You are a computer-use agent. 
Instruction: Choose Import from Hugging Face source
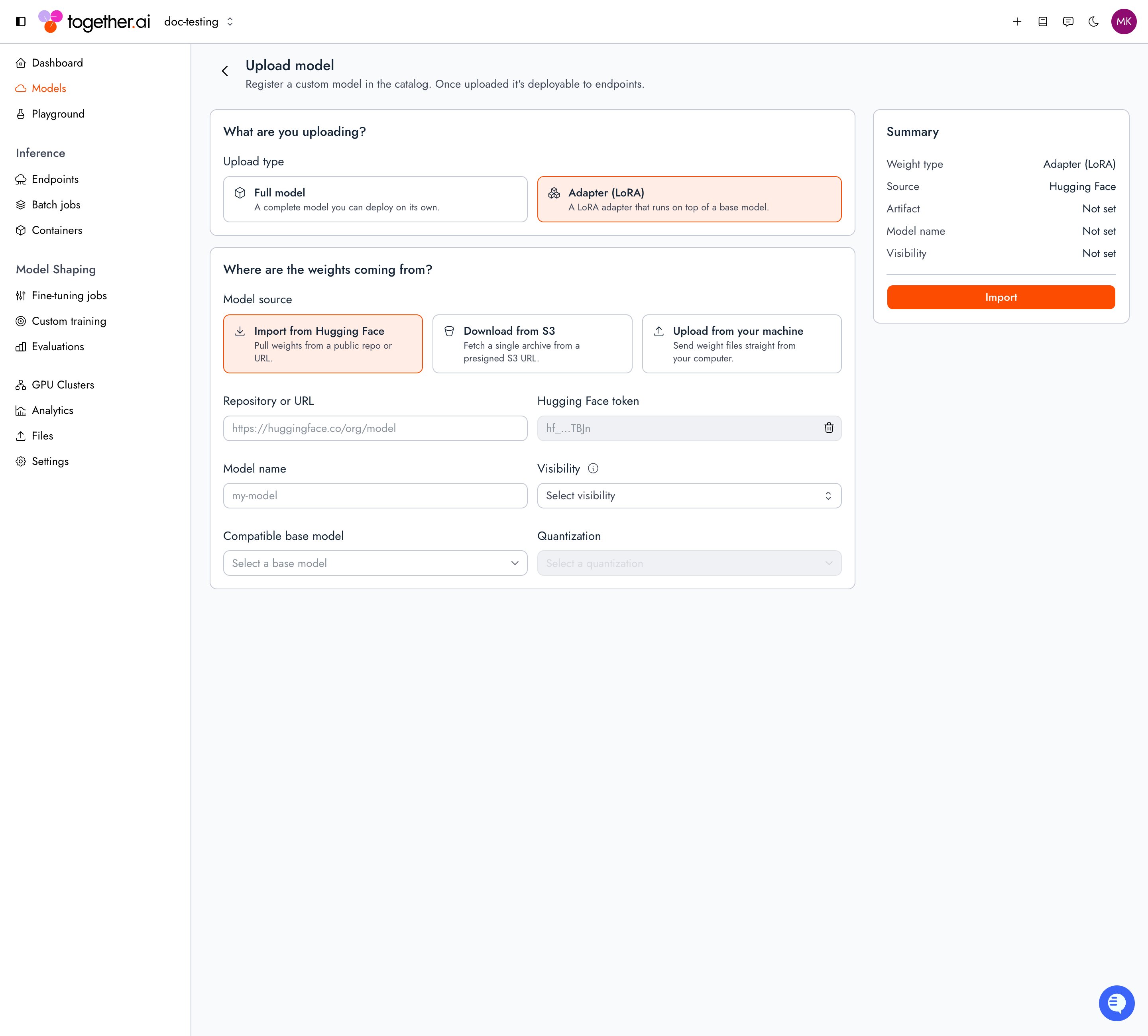coord(323,344)
